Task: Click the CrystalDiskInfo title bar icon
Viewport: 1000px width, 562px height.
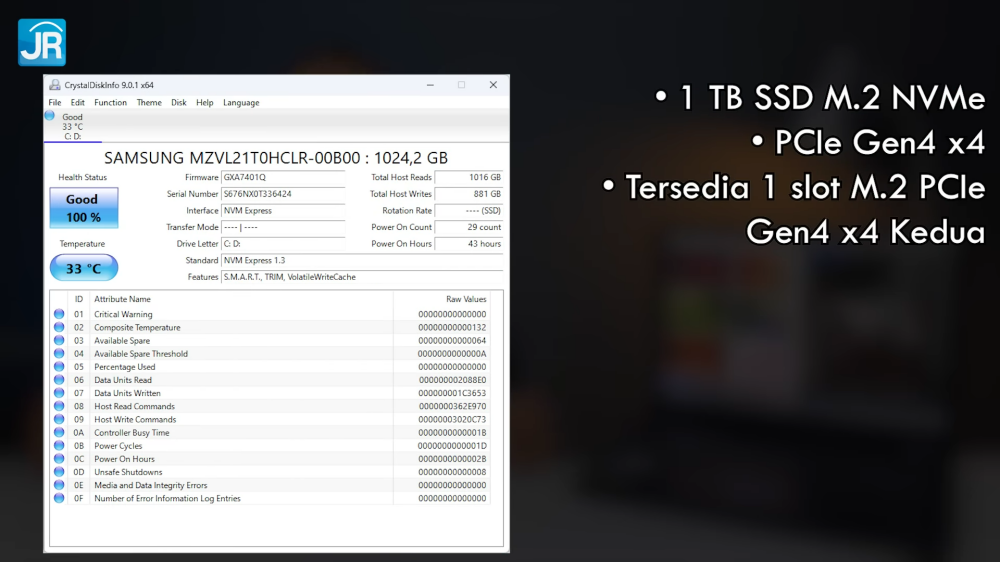Action: (55, 85)
